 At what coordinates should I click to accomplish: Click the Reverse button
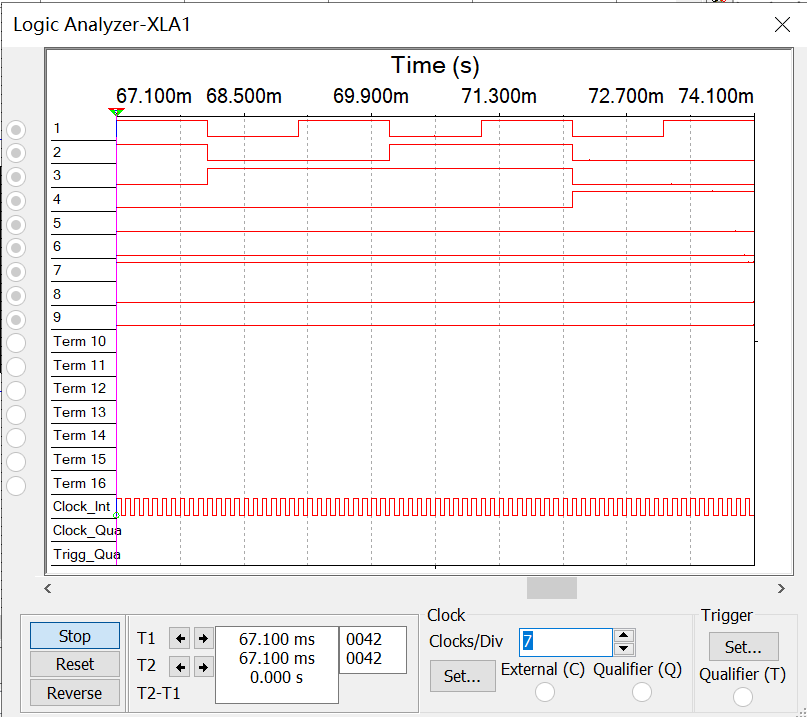tap(74, 692)
